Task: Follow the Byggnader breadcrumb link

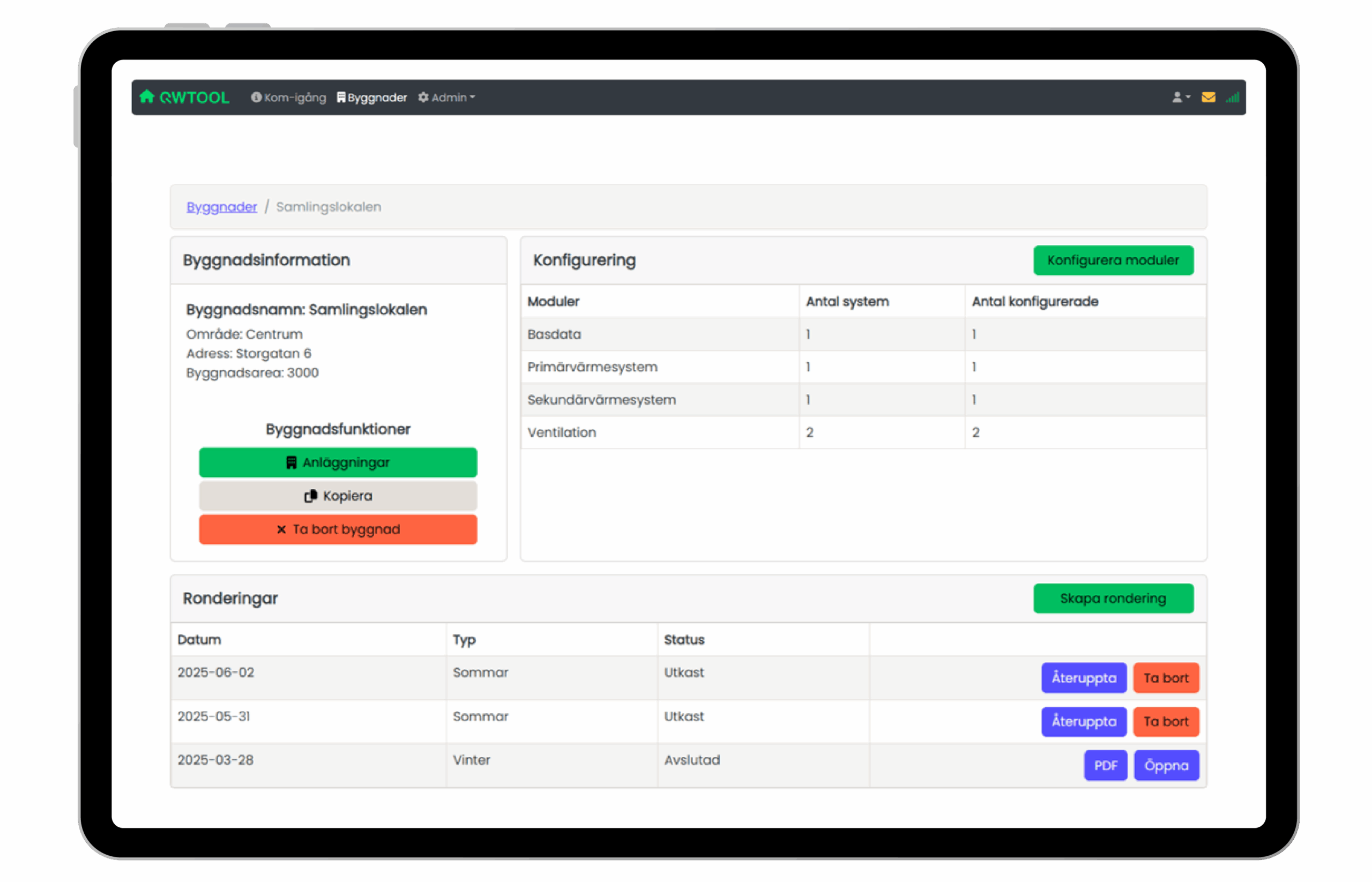Action: (x=221, y=207)
